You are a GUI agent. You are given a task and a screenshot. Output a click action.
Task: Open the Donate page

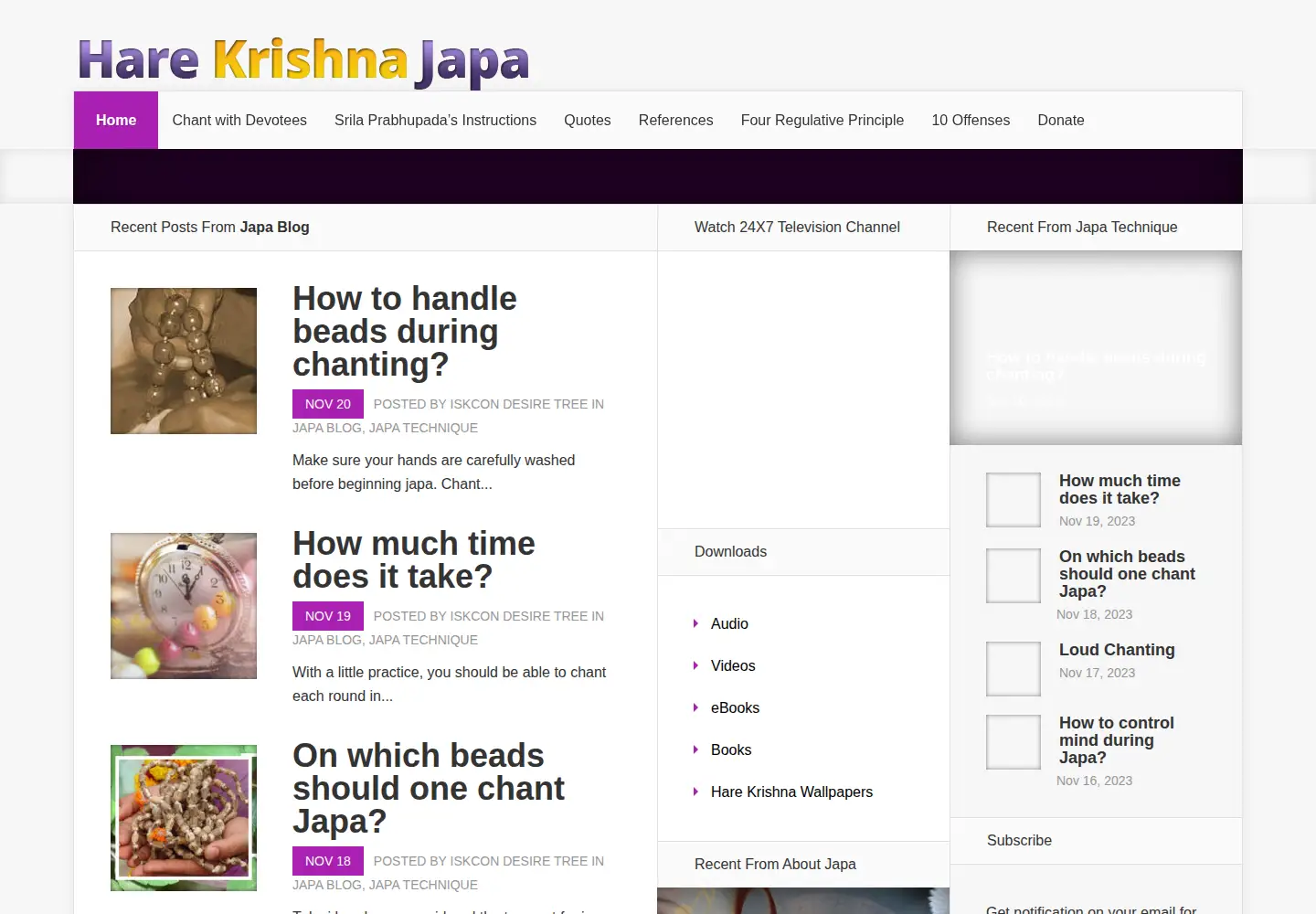coord(1061,120)
